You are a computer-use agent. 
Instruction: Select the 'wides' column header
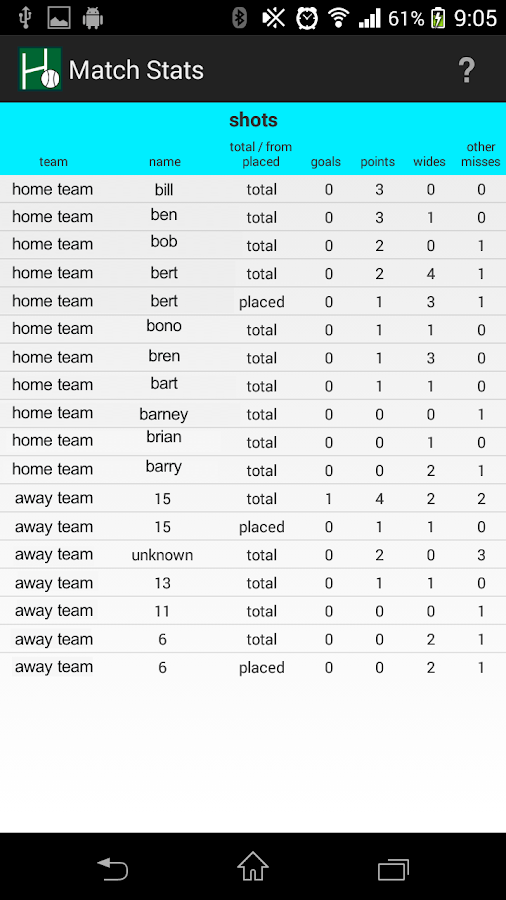point(429,162)
